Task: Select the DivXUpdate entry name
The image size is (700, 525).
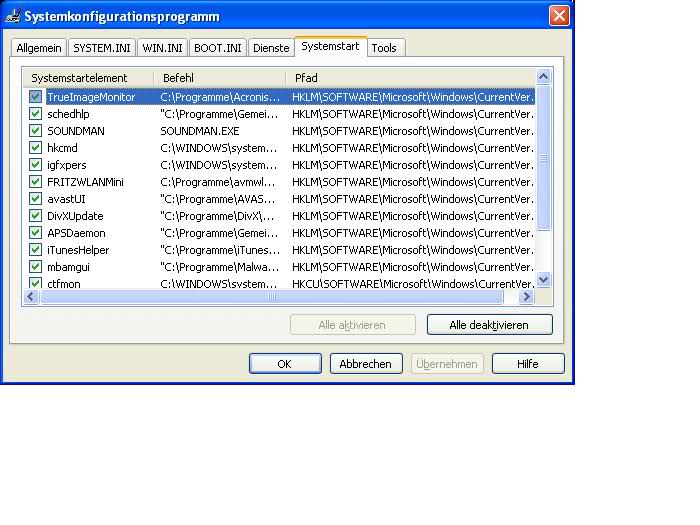Action: pyautogui.click(x=75, y=216)
